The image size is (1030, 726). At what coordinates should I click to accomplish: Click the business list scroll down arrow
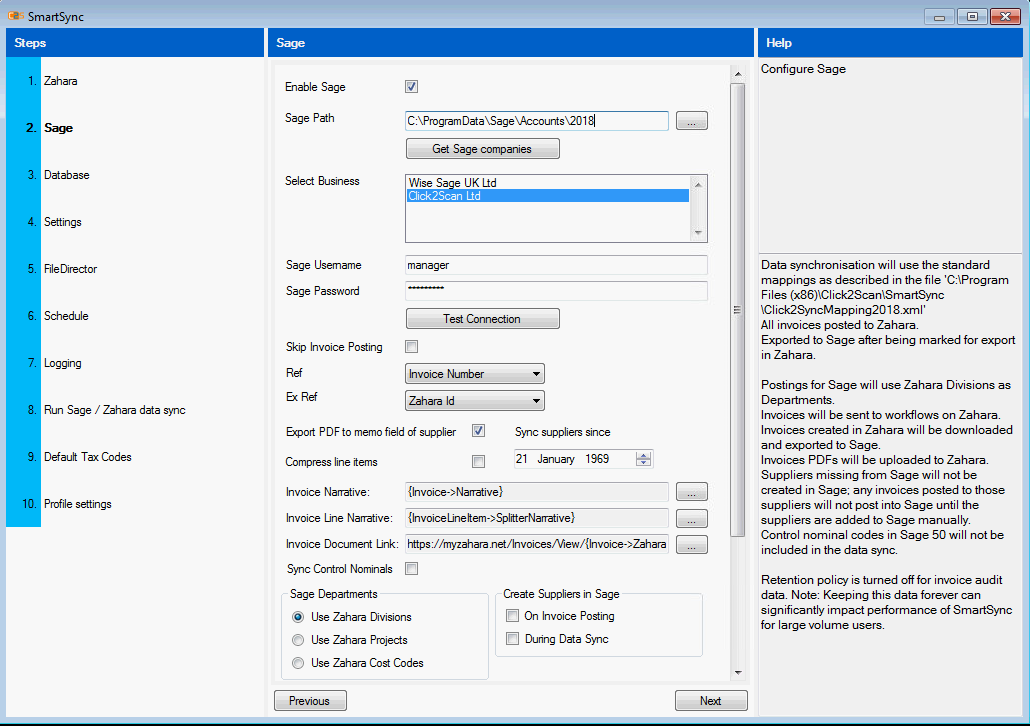(x=698, y=233)
